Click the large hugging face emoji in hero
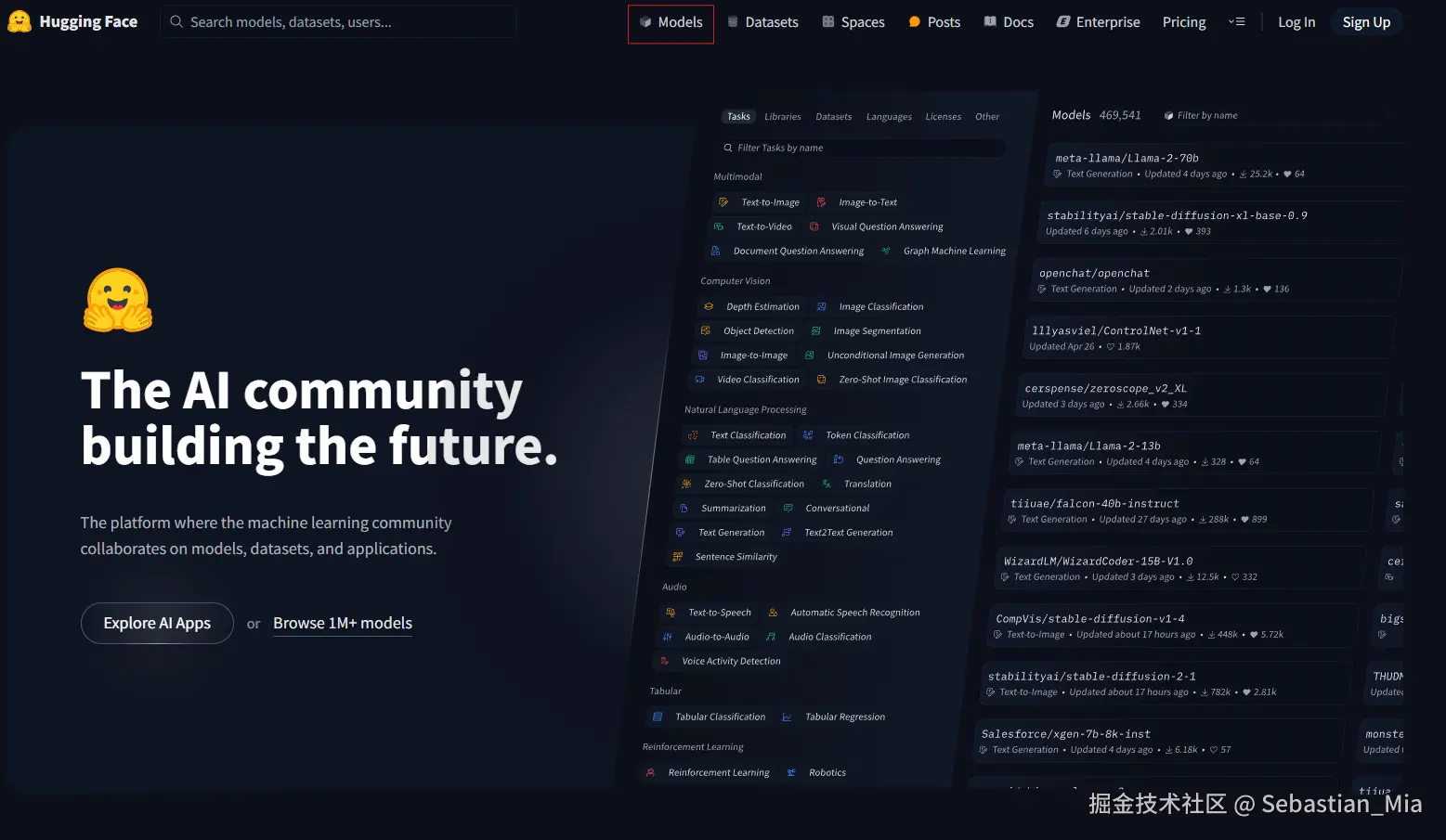 pyautogui.click(x=118, y=300)
